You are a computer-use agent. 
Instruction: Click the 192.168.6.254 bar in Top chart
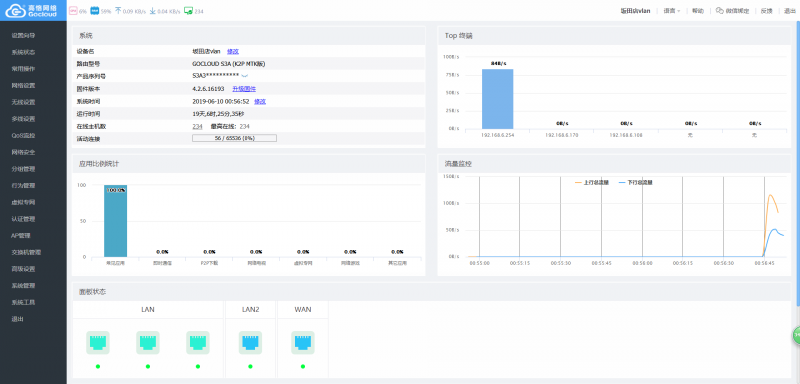tap(497, 99)
